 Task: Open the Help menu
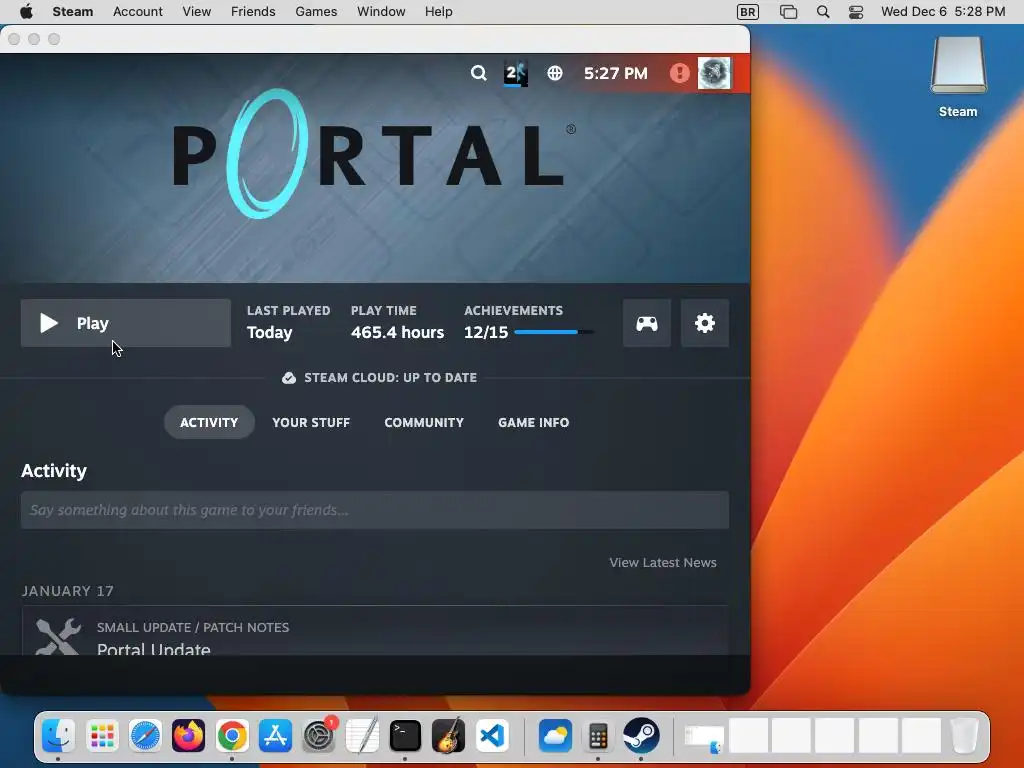pyautogui.click(x=438, y=12)
